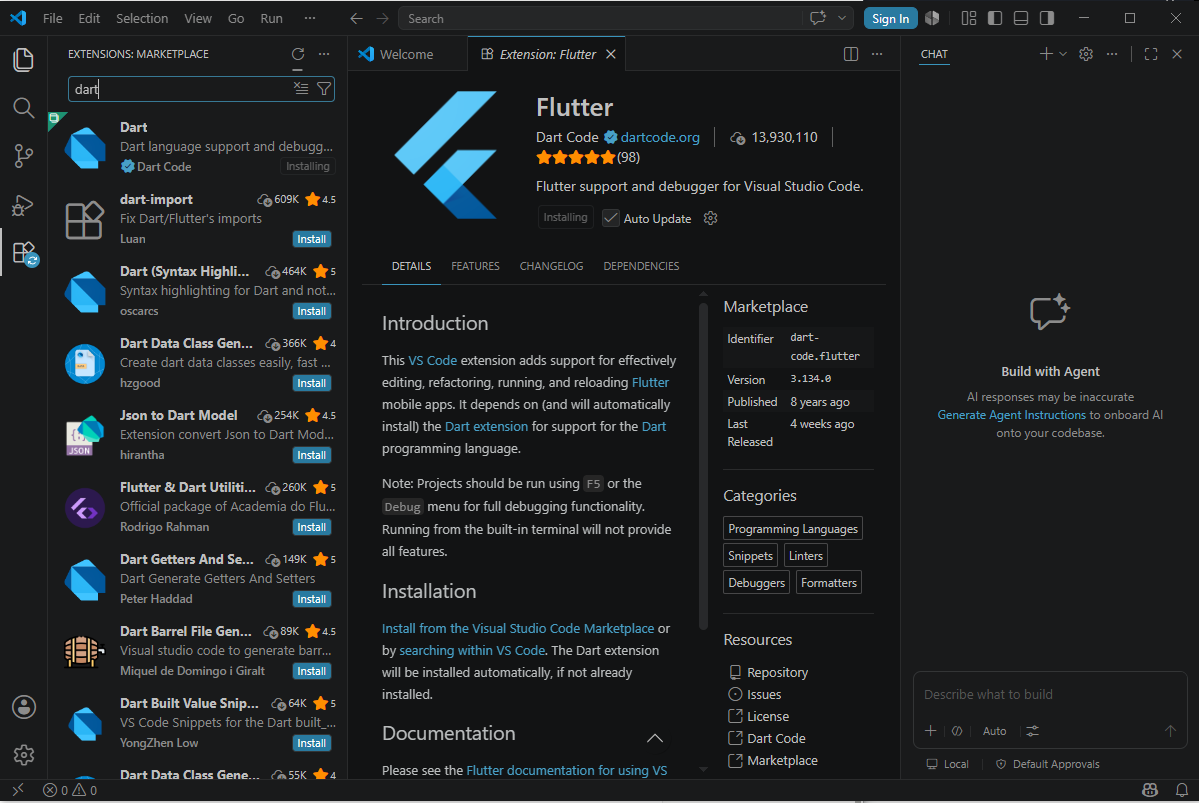Open Copilot chat icon in title bar
Viewport: 1199px width, 803px height.
tap(818, 18)
